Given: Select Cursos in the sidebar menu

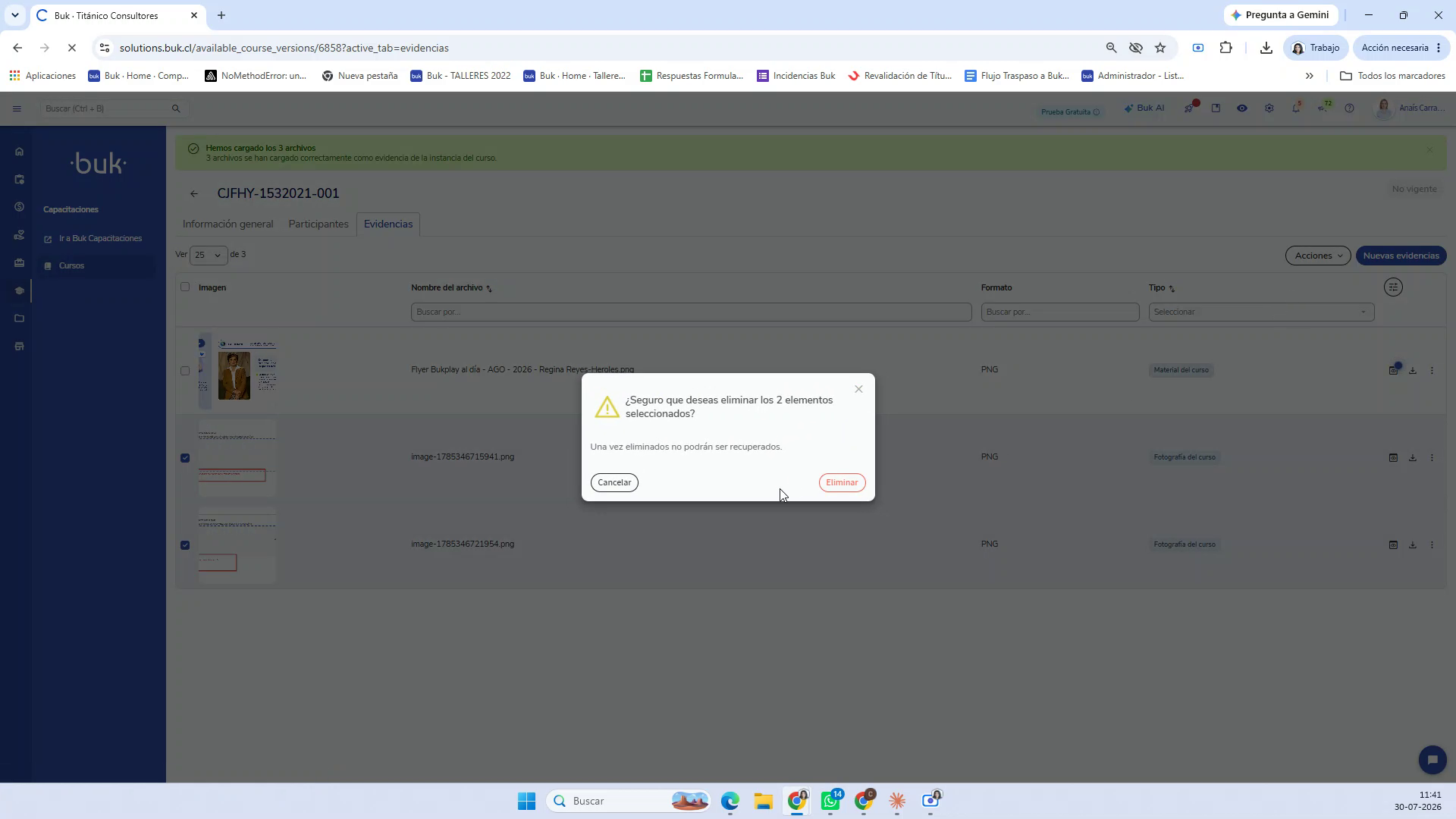Looking at the screenshot, I should 72,266.
